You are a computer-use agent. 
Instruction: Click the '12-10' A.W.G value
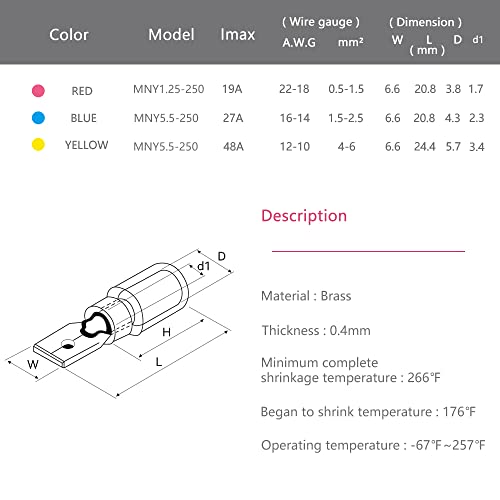(295, 147)
